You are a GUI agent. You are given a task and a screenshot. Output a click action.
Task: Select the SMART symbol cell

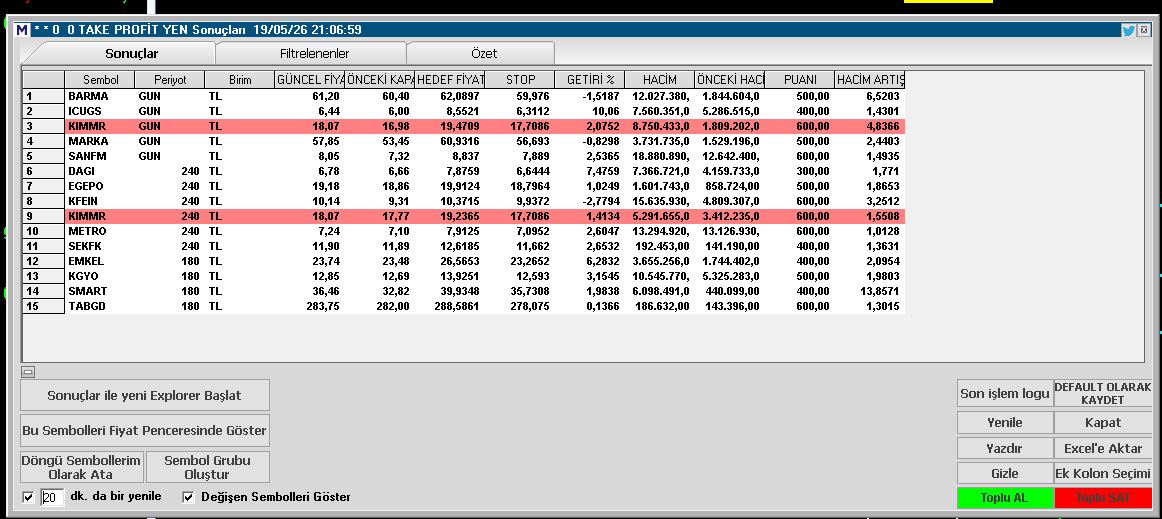click(100, 291)
